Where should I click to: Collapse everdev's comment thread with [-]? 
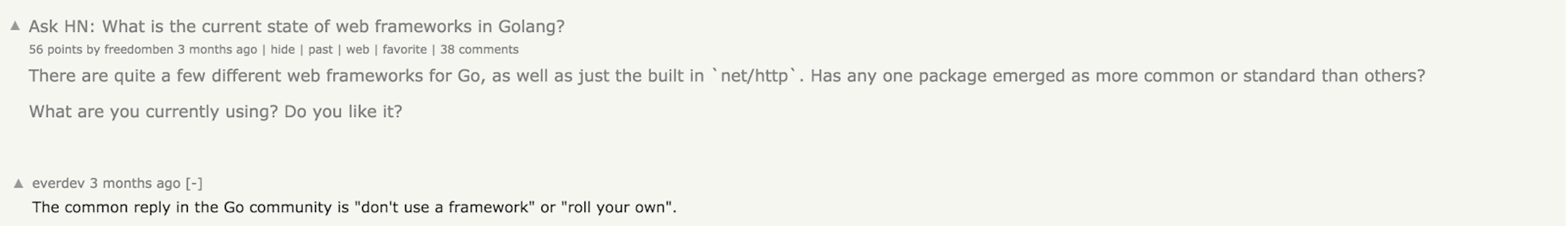pos(194,183)
